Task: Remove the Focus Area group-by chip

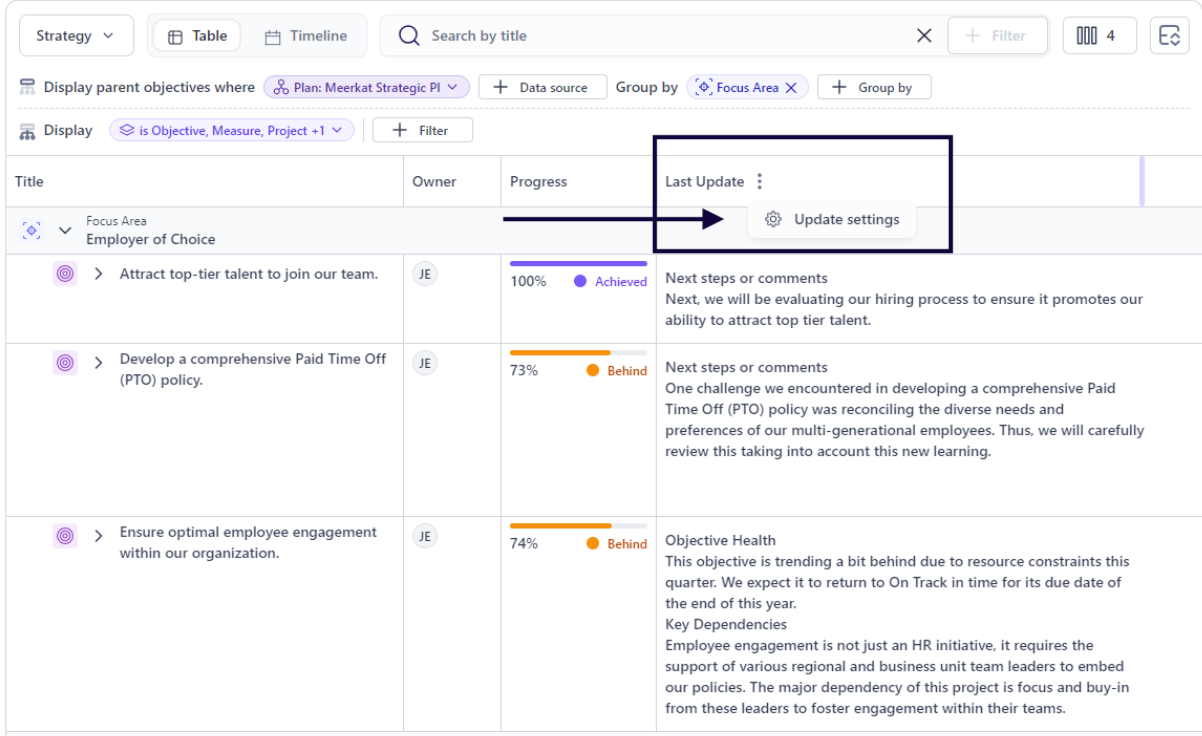Action: [791, 88]
